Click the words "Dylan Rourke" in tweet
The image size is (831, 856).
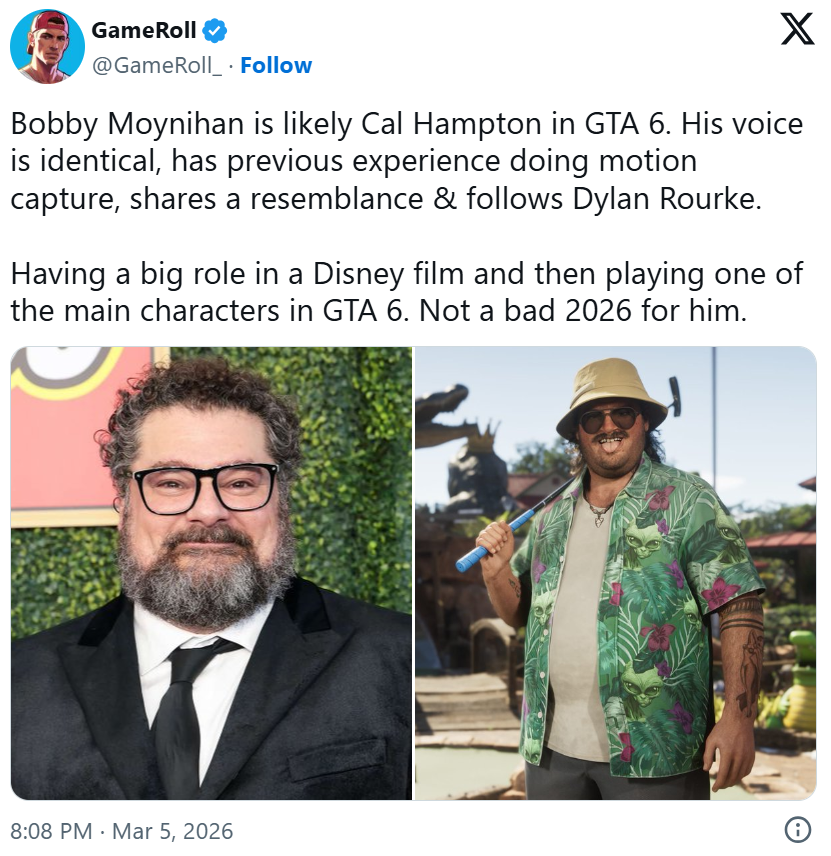(666, 198)
